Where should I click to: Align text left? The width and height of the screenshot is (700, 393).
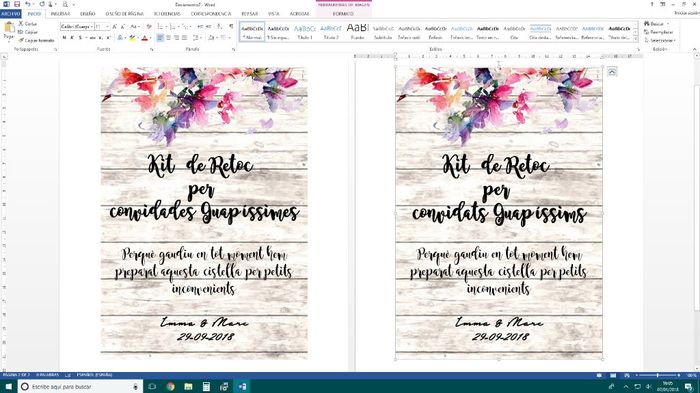pos(160,38)
